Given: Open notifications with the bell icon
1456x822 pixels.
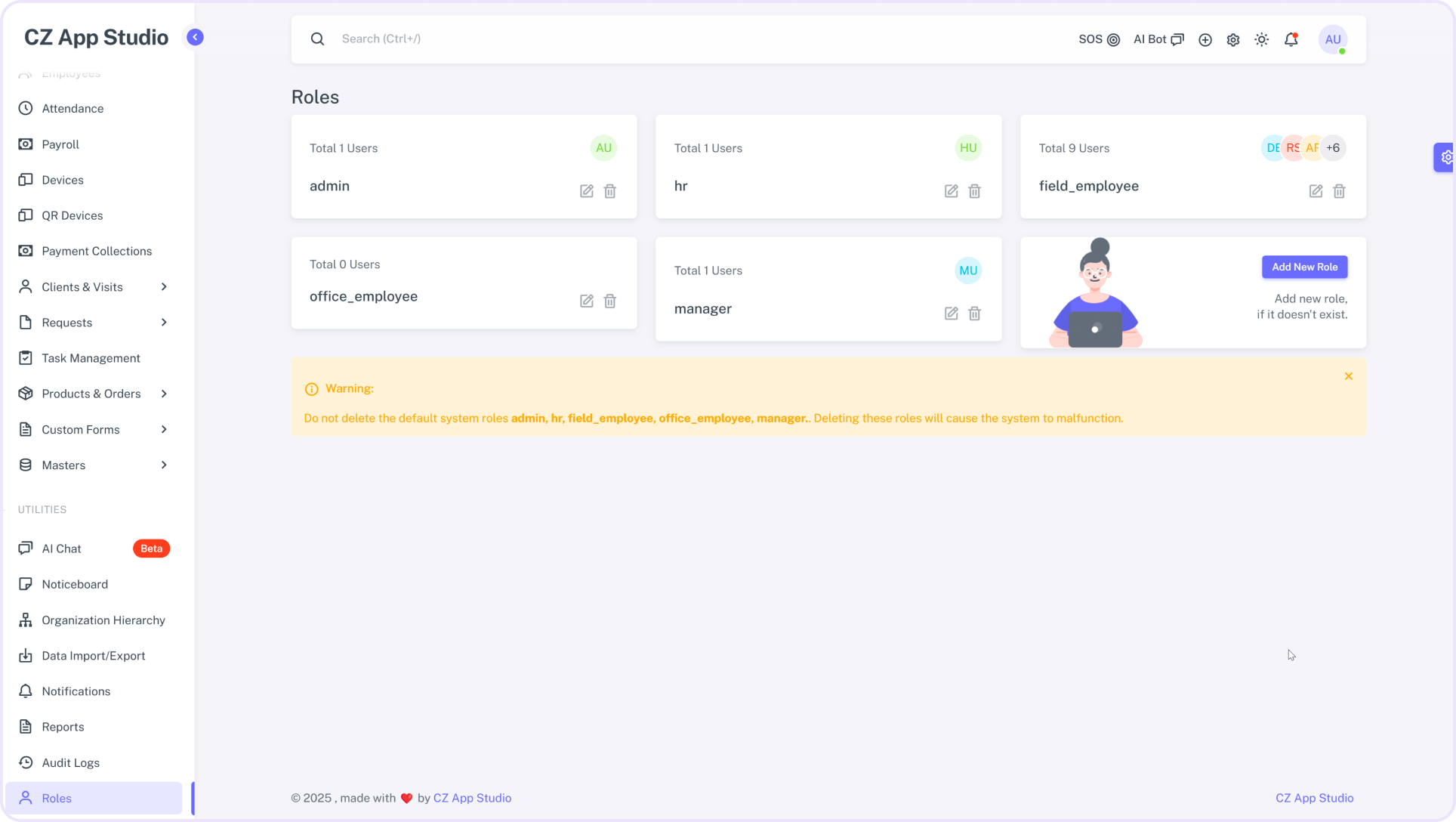Looking at the screenshot, I should tap(1290, 39).
